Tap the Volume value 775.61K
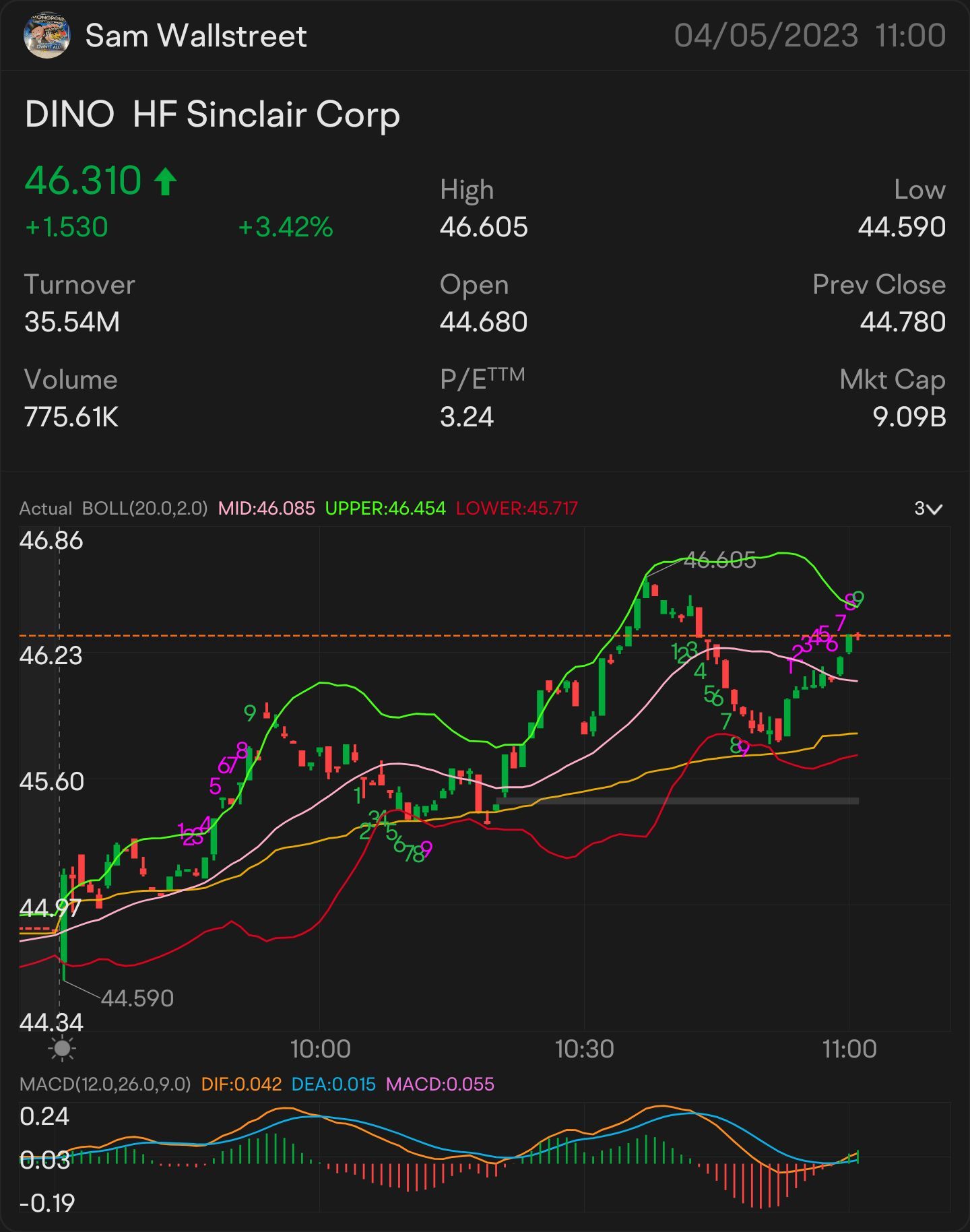The width and height of the screenshot is (970, 1232). [71, 417]
